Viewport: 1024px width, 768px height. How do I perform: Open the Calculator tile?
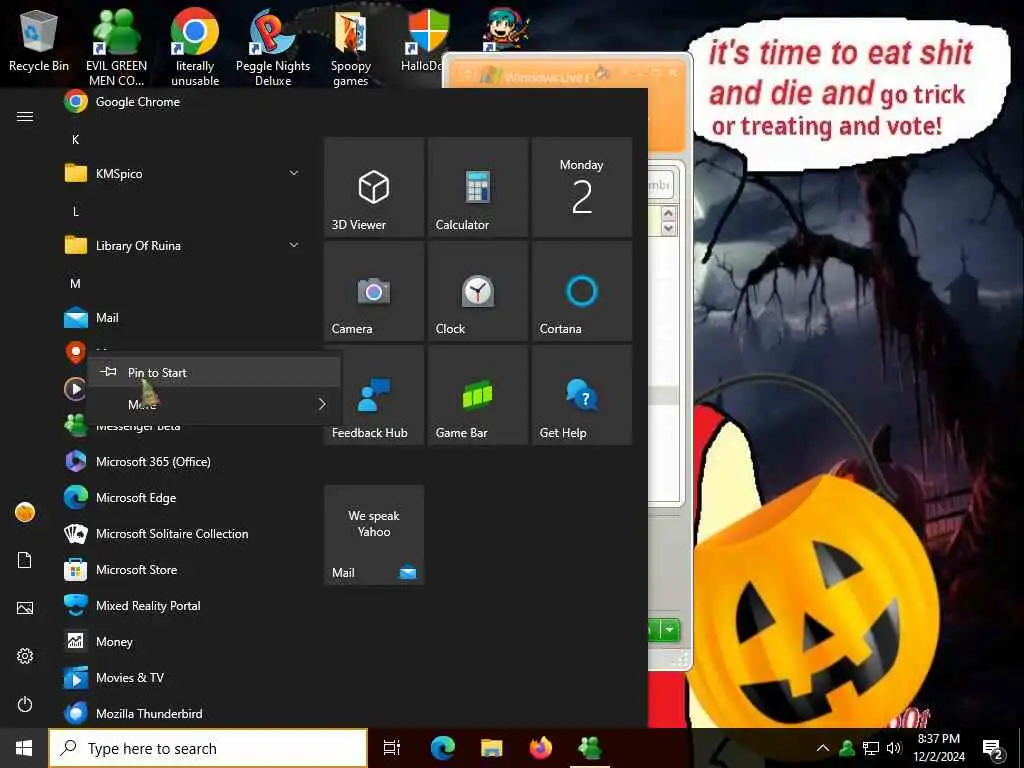[478, 187]
